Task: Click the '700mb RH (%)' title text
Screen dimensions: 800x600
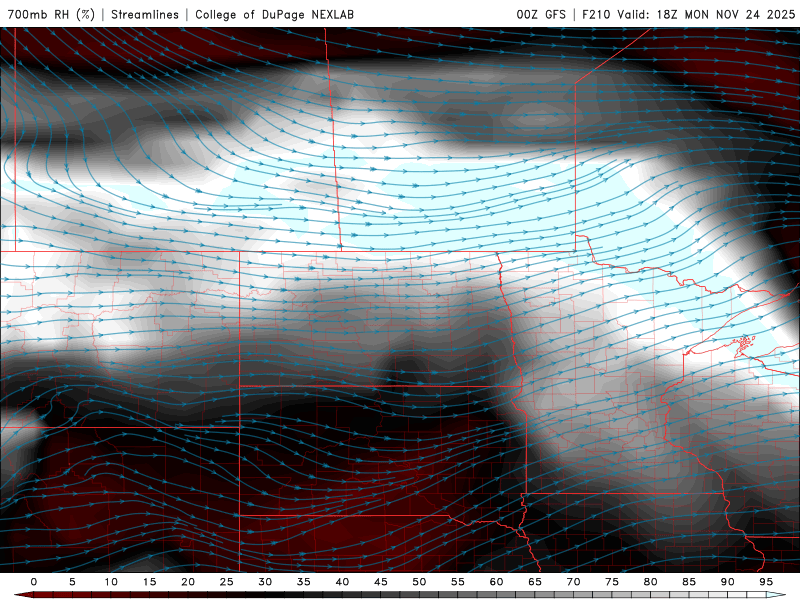Action: (x=52, y=14)
